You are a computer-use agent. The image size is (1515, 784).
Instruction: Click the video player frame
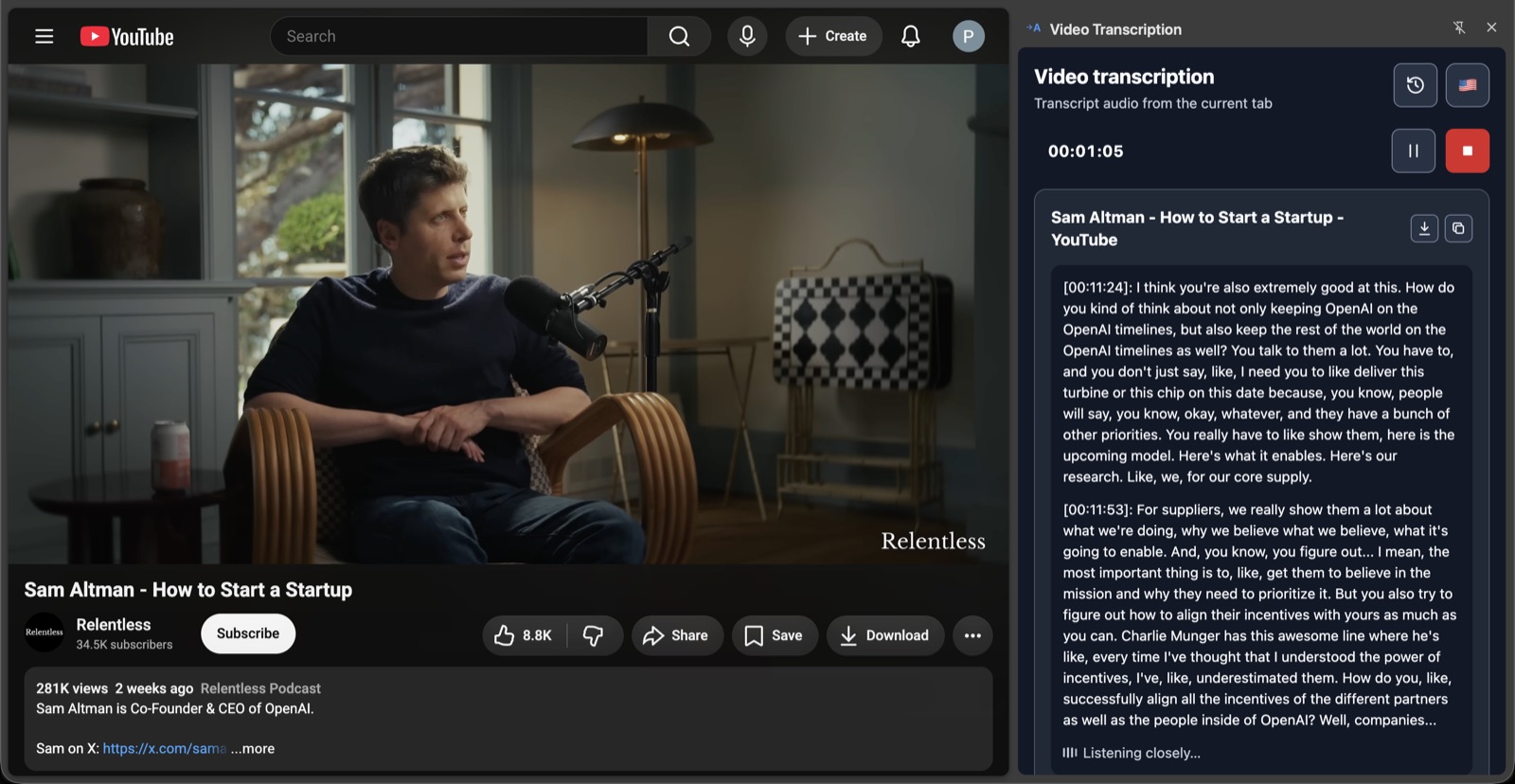[x=508, y=313]
